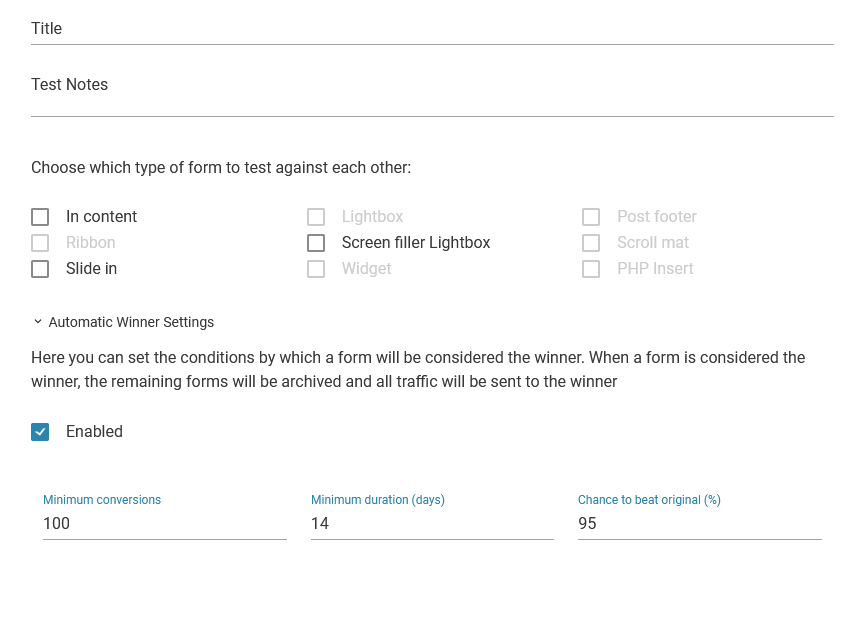Check the Lightbox form option
This screenshot has height=637, width=863.
(316, 217)
